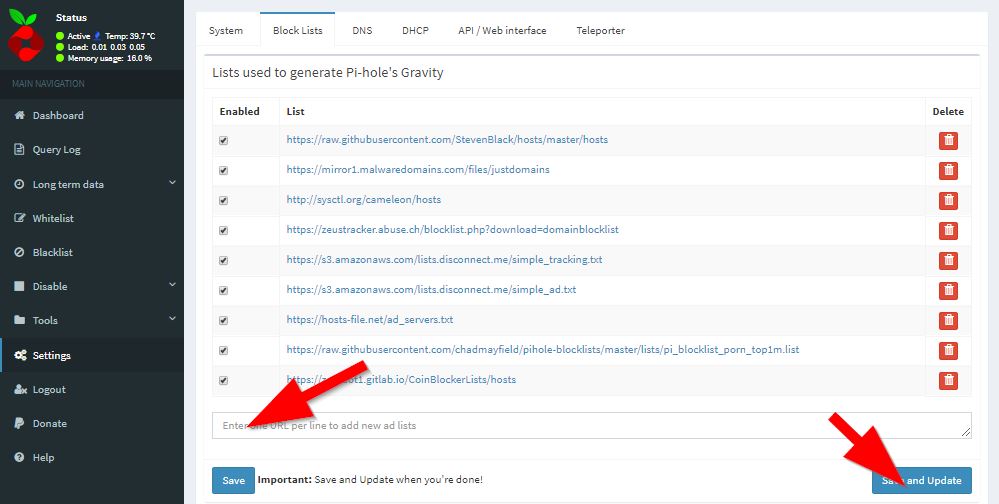Click the textarea resize grip
The width and height of the screenshot is (999, 504).
click(x=967, y=433)
